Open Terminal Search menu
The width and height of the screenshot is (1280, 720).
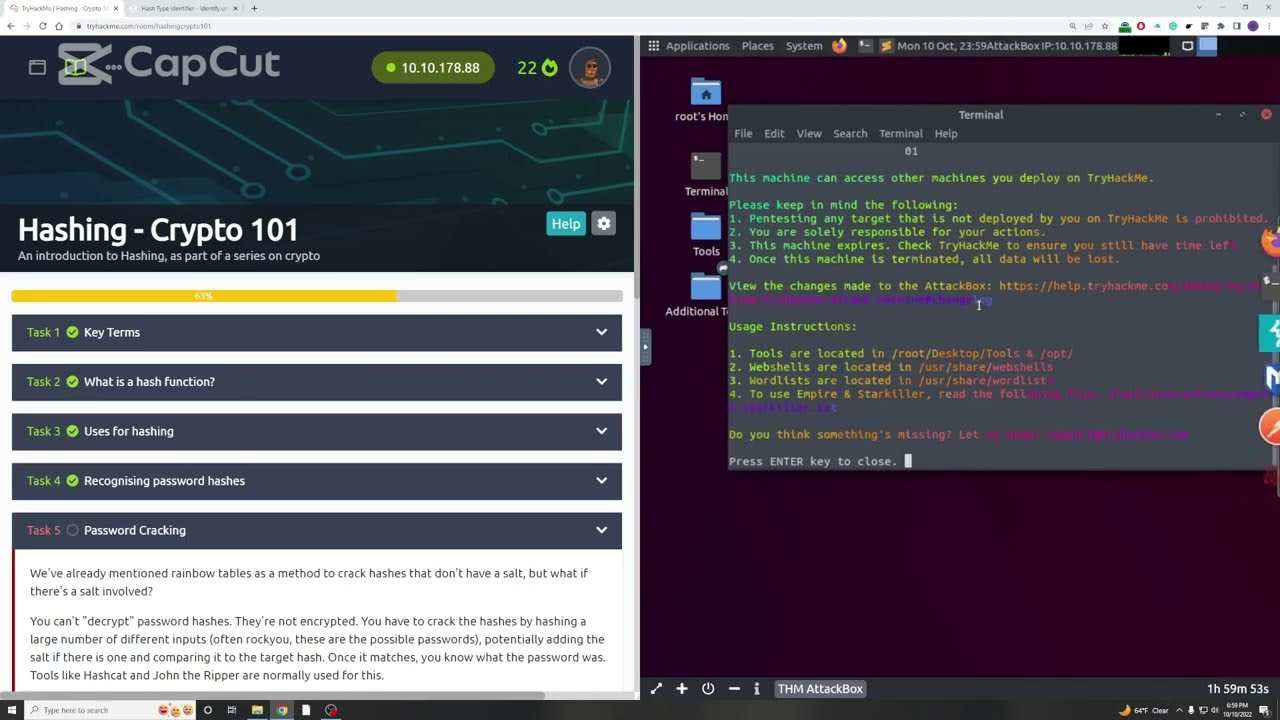[850, 134]
